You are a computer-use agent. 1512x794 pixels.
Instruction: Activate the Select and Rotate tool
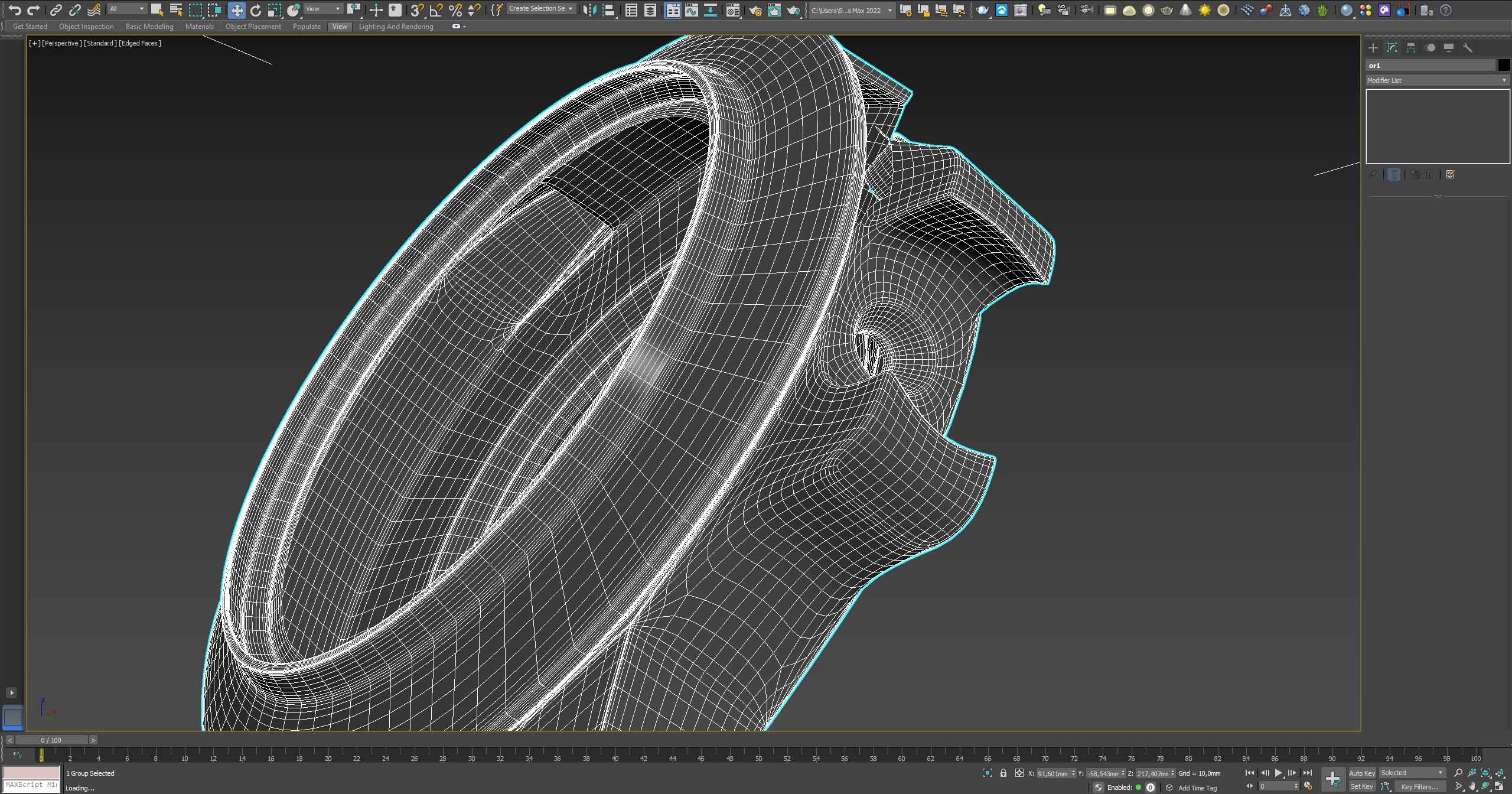[256, 10]
